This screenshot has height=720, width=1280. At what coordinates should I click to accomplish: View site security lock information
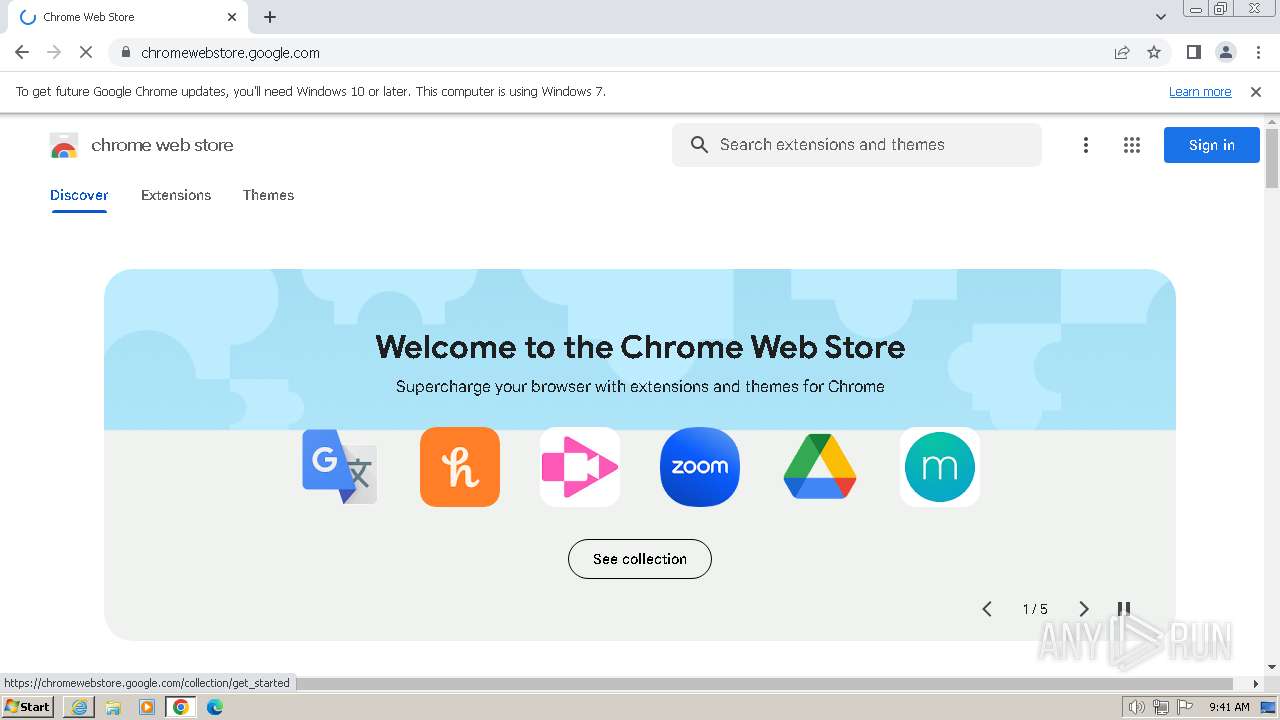125,52
